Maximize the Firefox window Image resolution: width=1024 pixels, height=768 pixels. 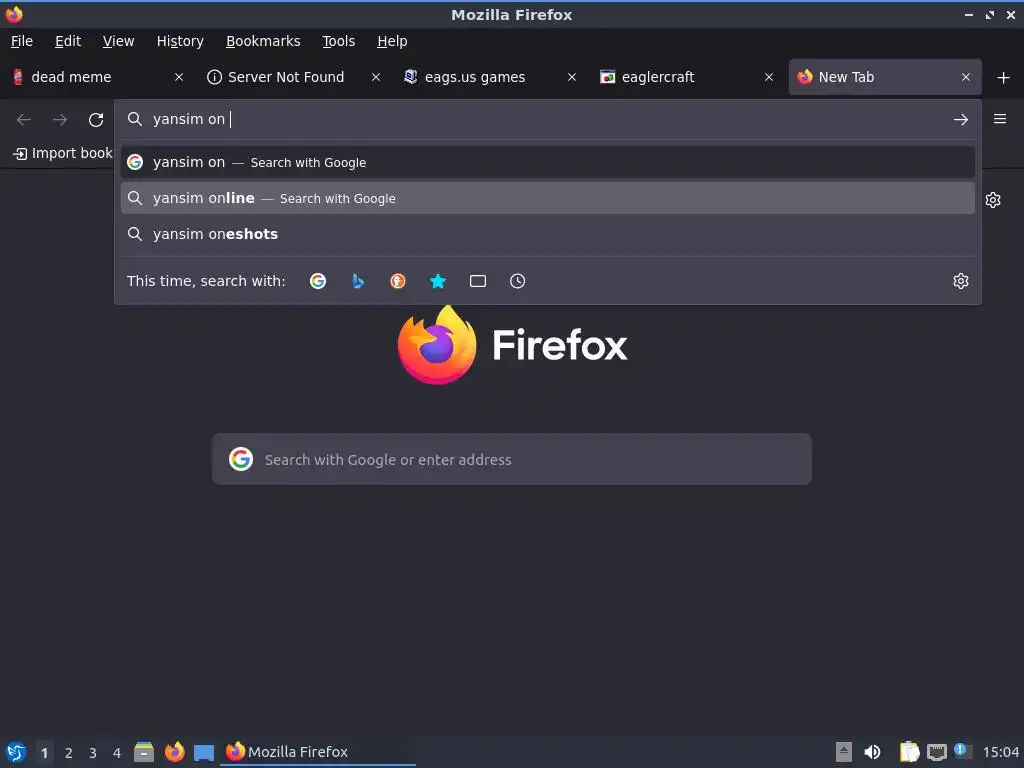pyautogui.click(x=990, y=14)
